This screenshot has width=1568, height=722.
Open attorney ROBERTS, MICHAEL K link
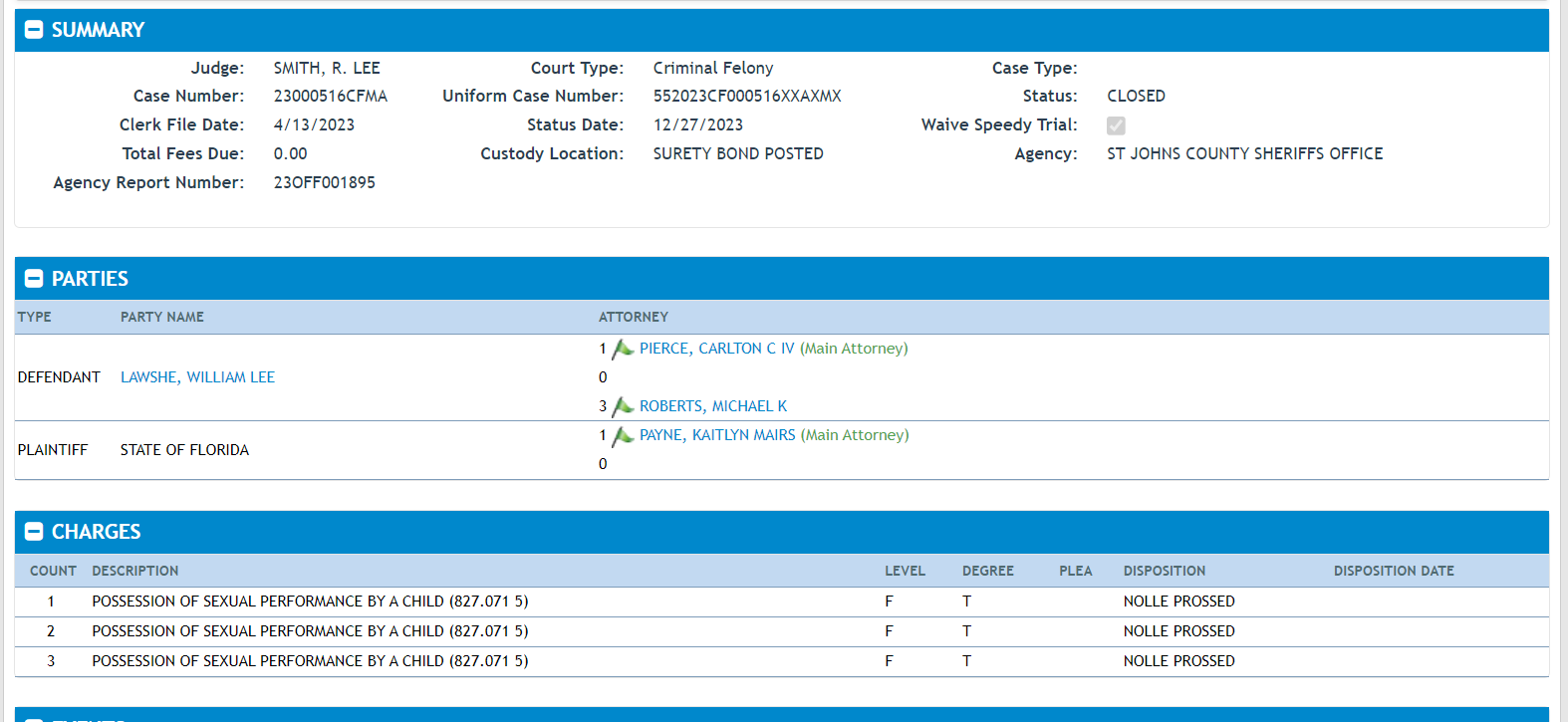pyautogui.click(x=713, y=406)
